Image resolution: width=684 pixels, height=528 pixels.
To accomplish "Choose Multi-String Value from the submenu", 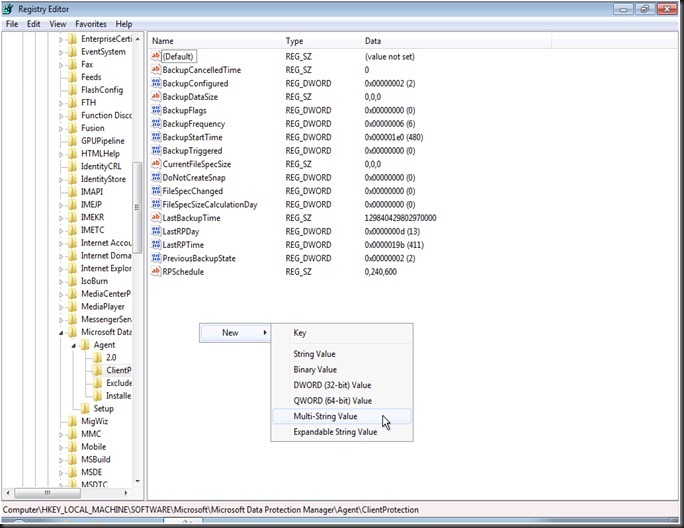I will 325,416.
